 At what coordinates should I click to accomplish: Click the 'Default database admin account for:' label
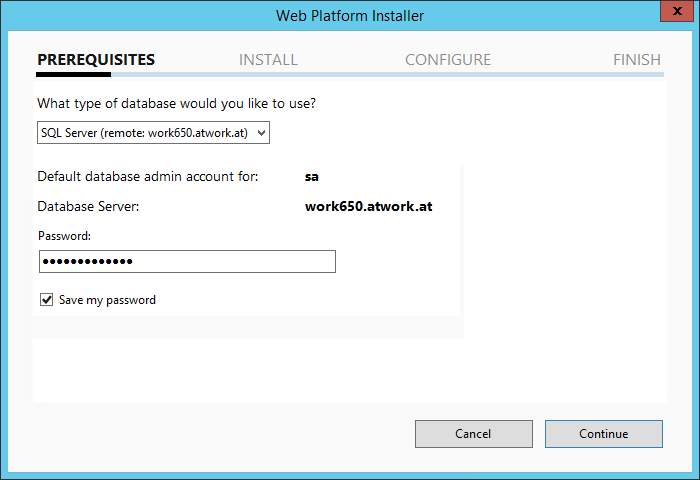(x=147, y=177)
